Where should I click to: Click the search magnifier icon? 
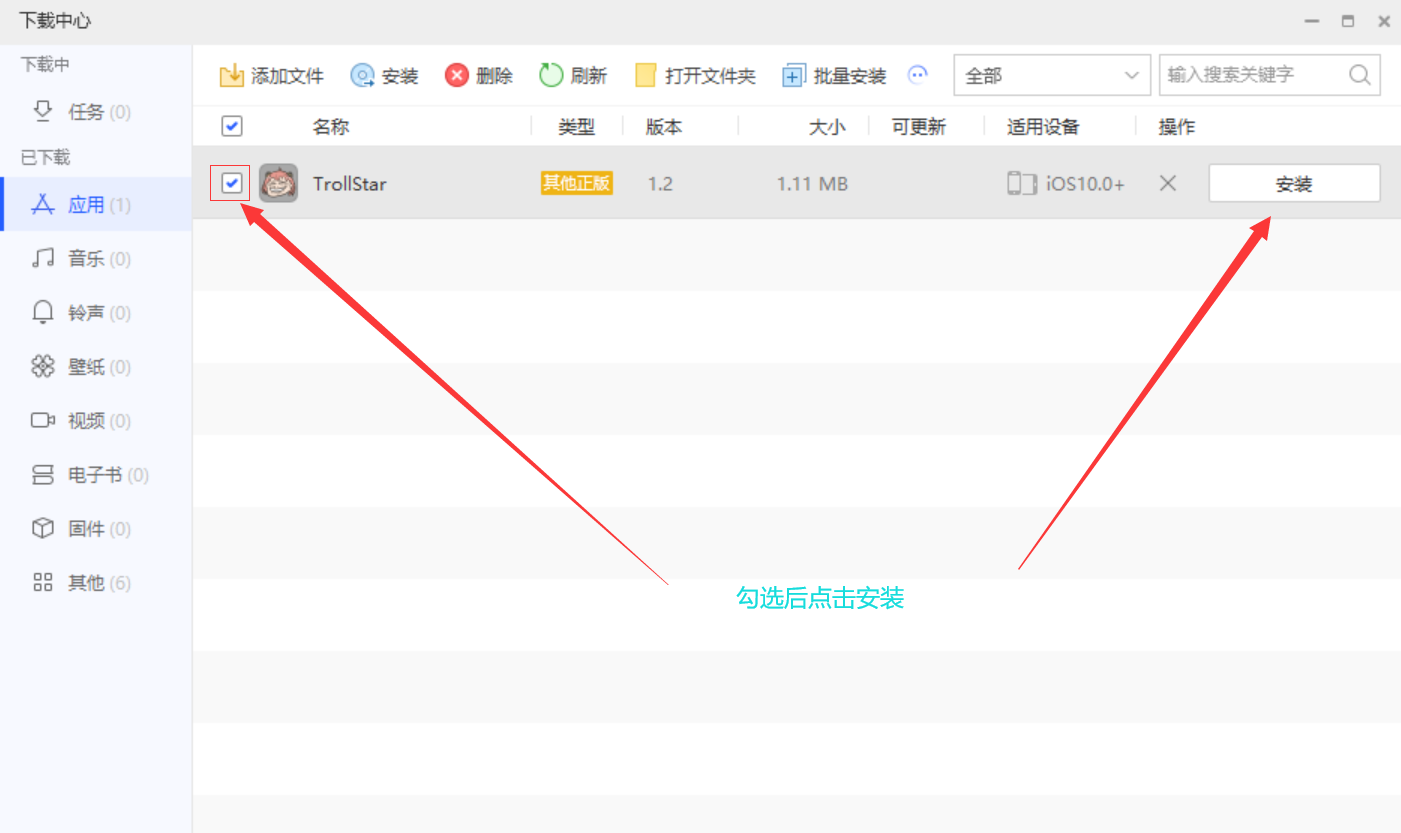[1360, 75]
